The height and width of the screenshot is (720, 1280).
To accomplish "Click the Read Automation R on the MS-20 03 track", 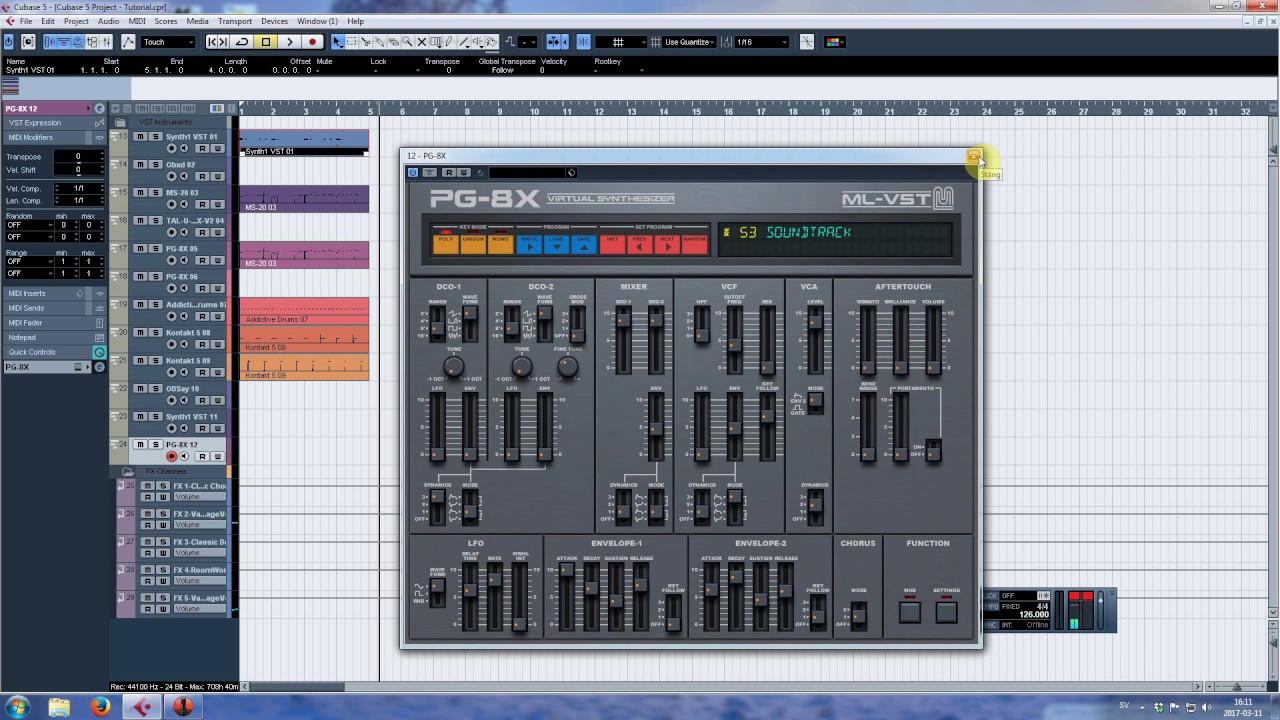I will click(201, 204).
